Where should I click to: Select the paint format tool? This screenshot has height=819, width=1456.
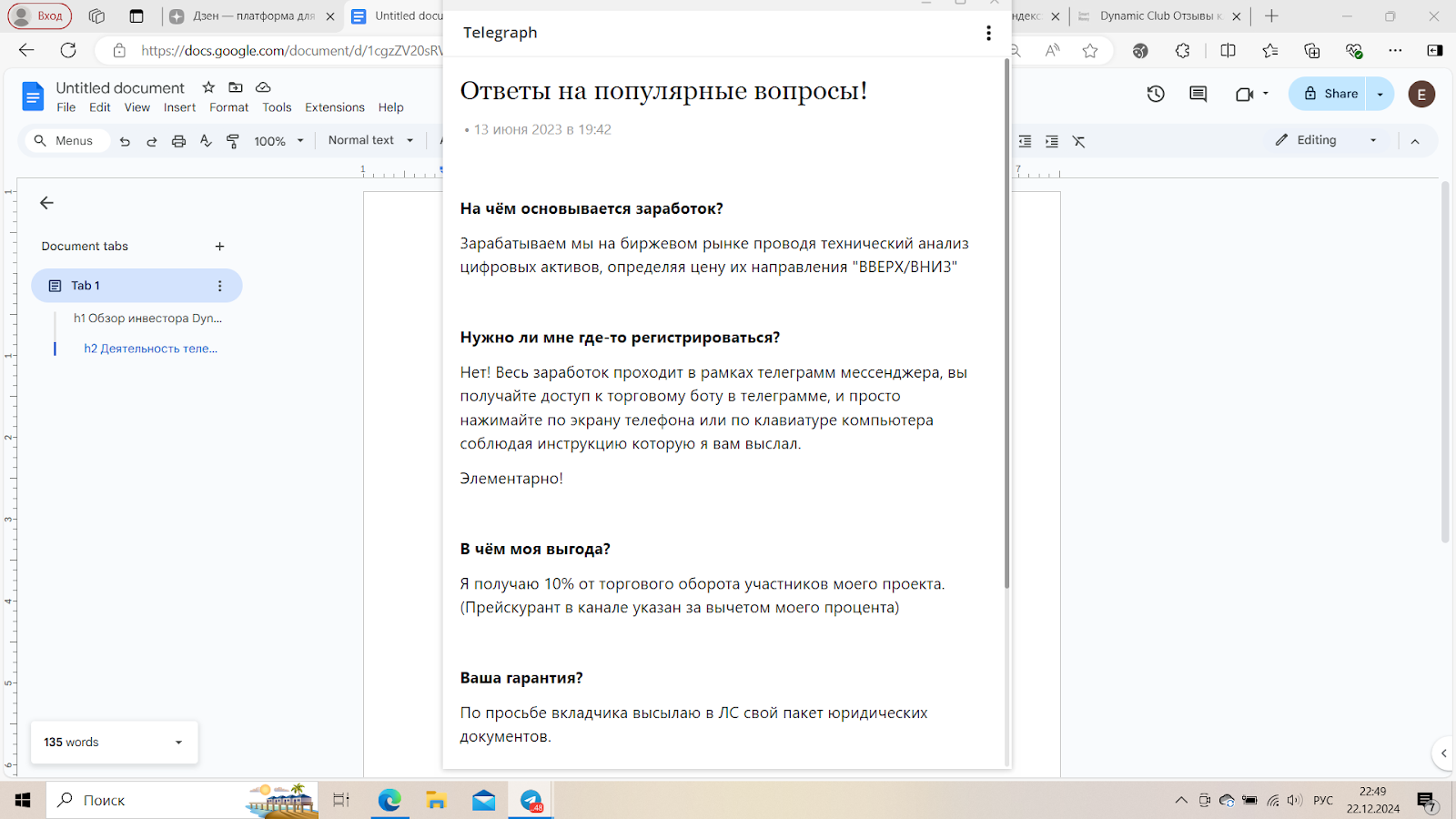pos(233,141)
